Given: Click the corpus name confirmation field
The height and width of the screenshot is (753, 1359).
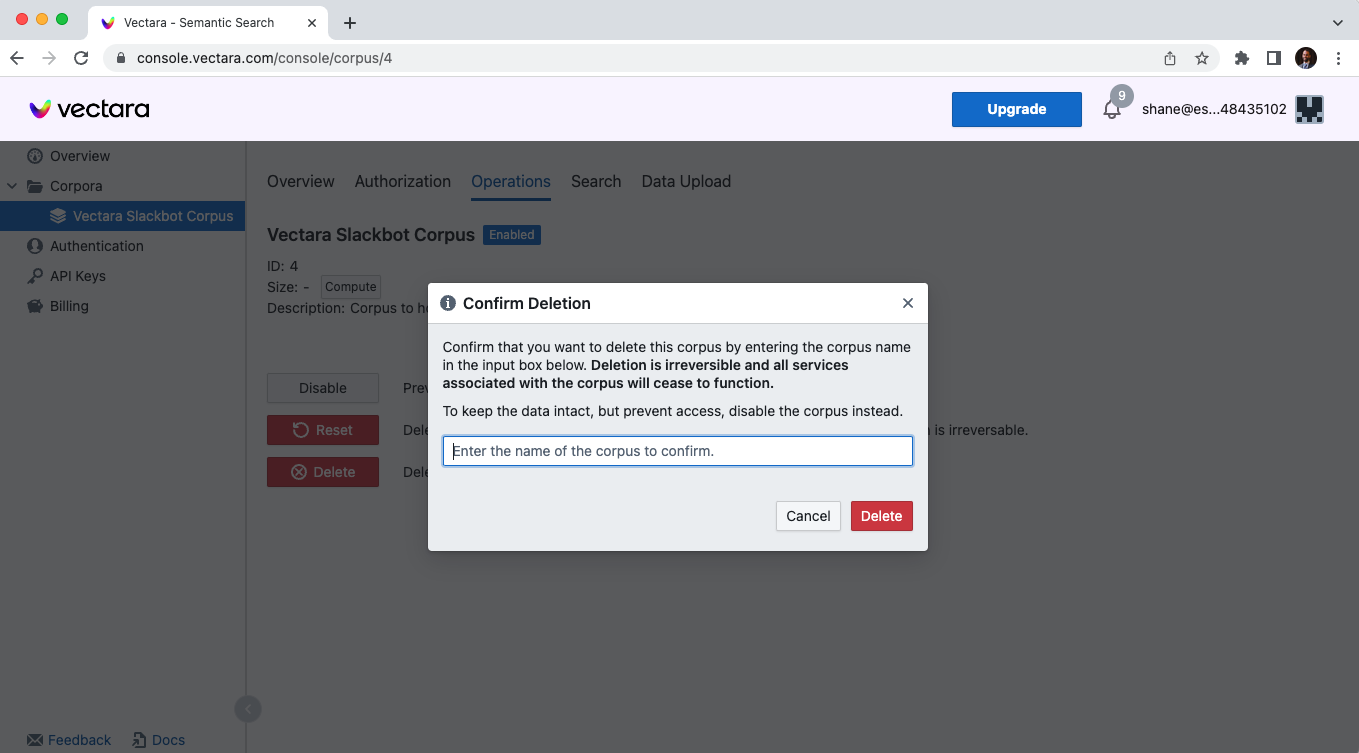Looking at the screenshot, I should click(x=678, y=451).
